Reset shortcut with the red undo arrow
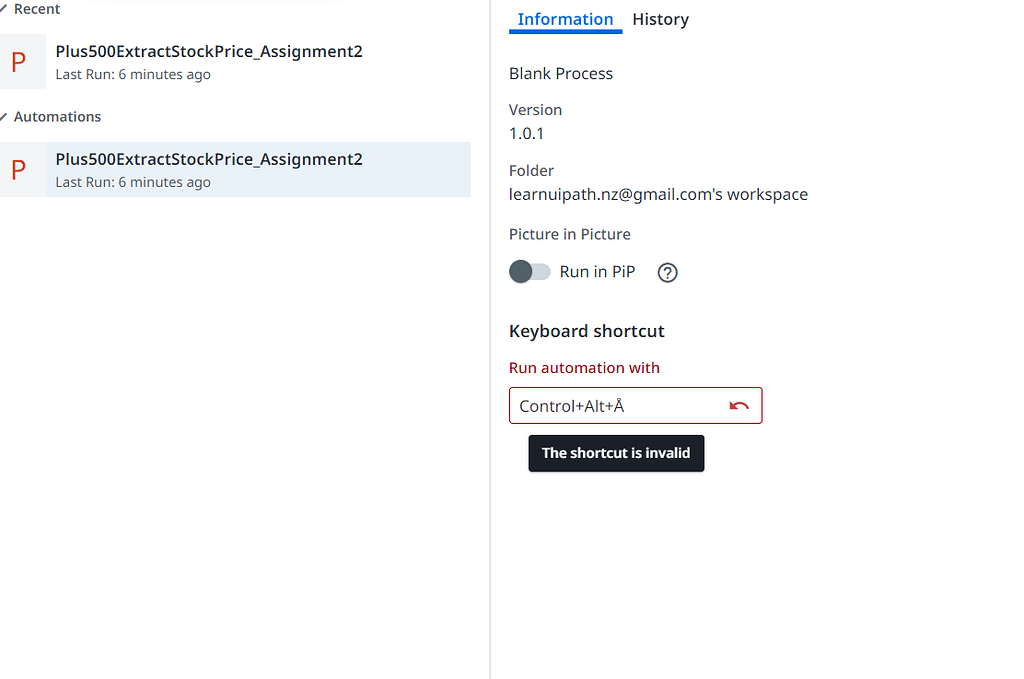Viewport: 1024px width, 679px height. 739,406
